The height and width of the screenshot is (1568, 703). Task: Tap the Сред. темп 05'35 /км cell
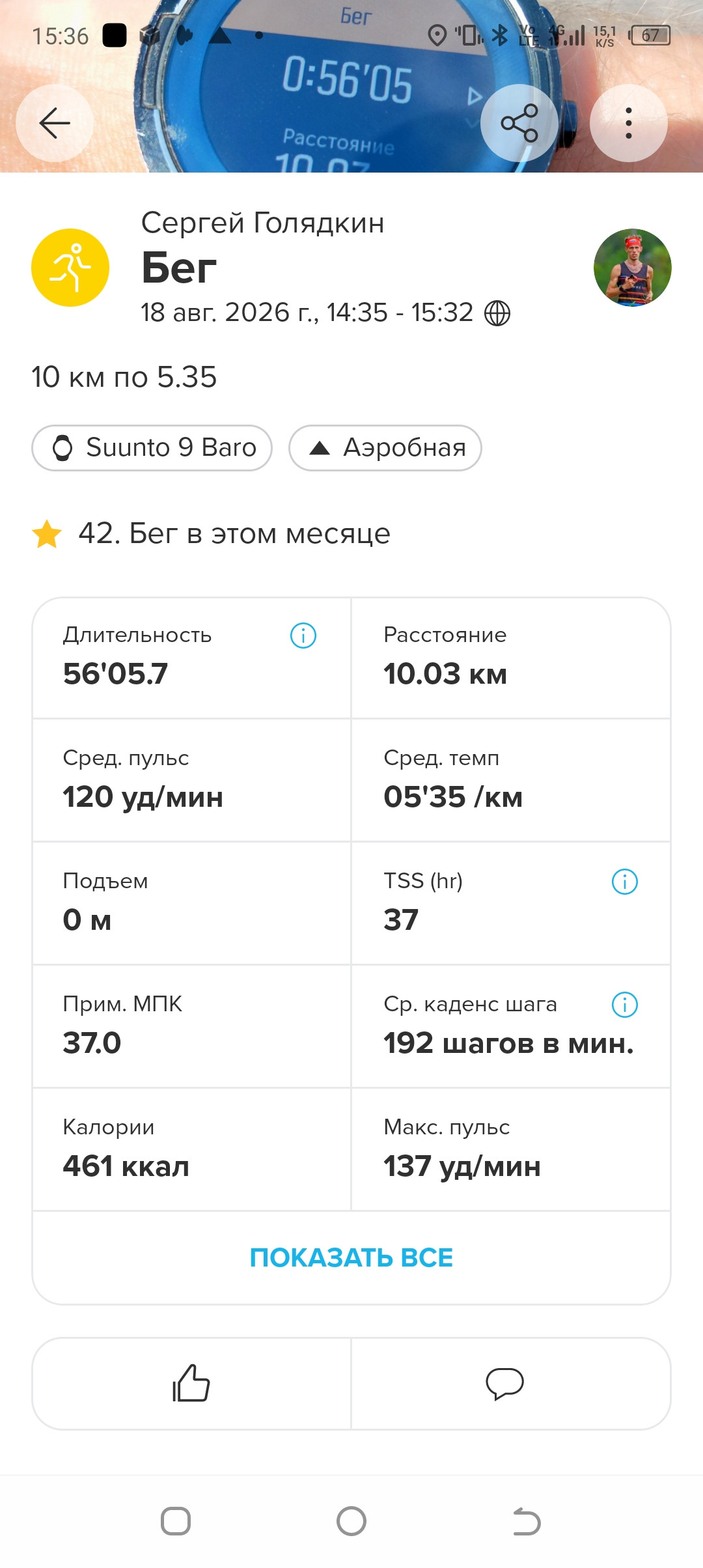[x=511, y=780]
